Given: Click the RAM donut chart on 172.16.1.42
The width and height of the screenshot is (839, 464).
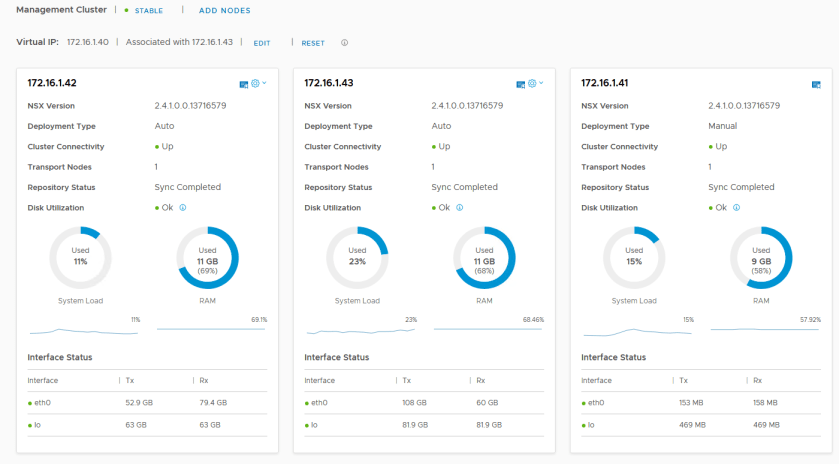Looking at the screenshot, I should tap(207, 257).
